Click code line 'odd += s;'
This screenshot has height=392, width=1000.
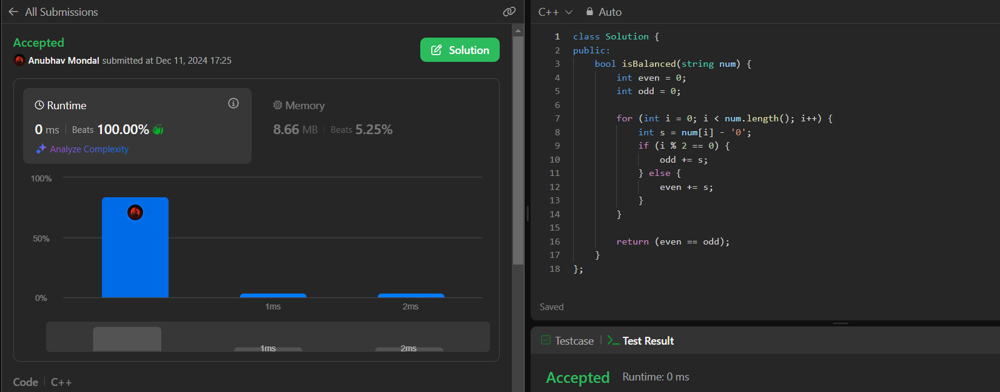point(684,159)
